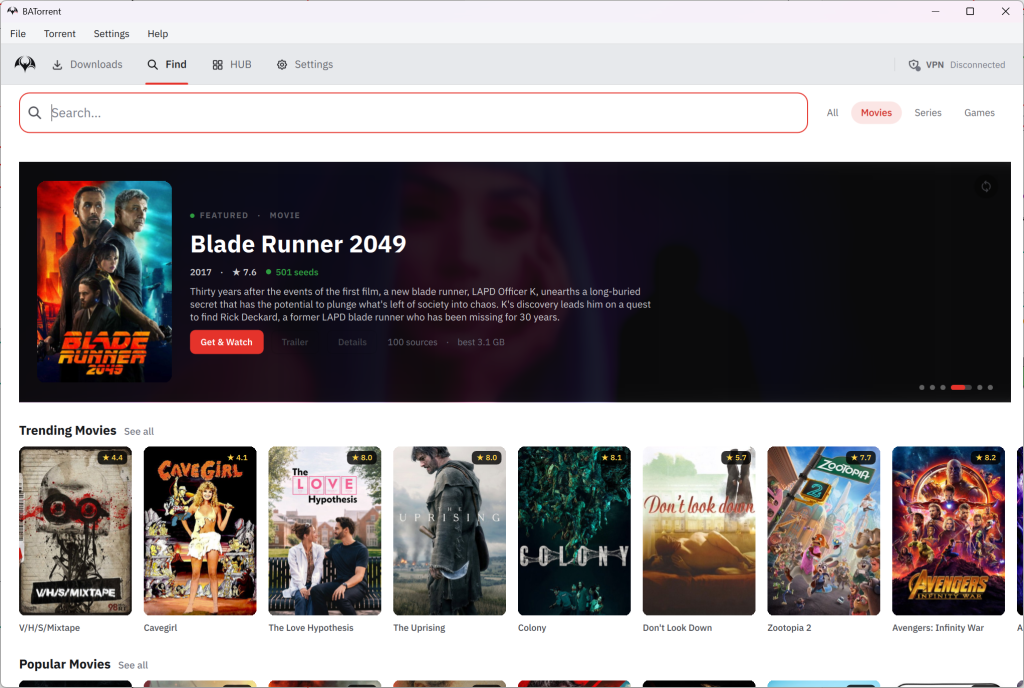Open The Uprising movie poster
Screen dimensions: 1024x688
[x=449, y=531]
